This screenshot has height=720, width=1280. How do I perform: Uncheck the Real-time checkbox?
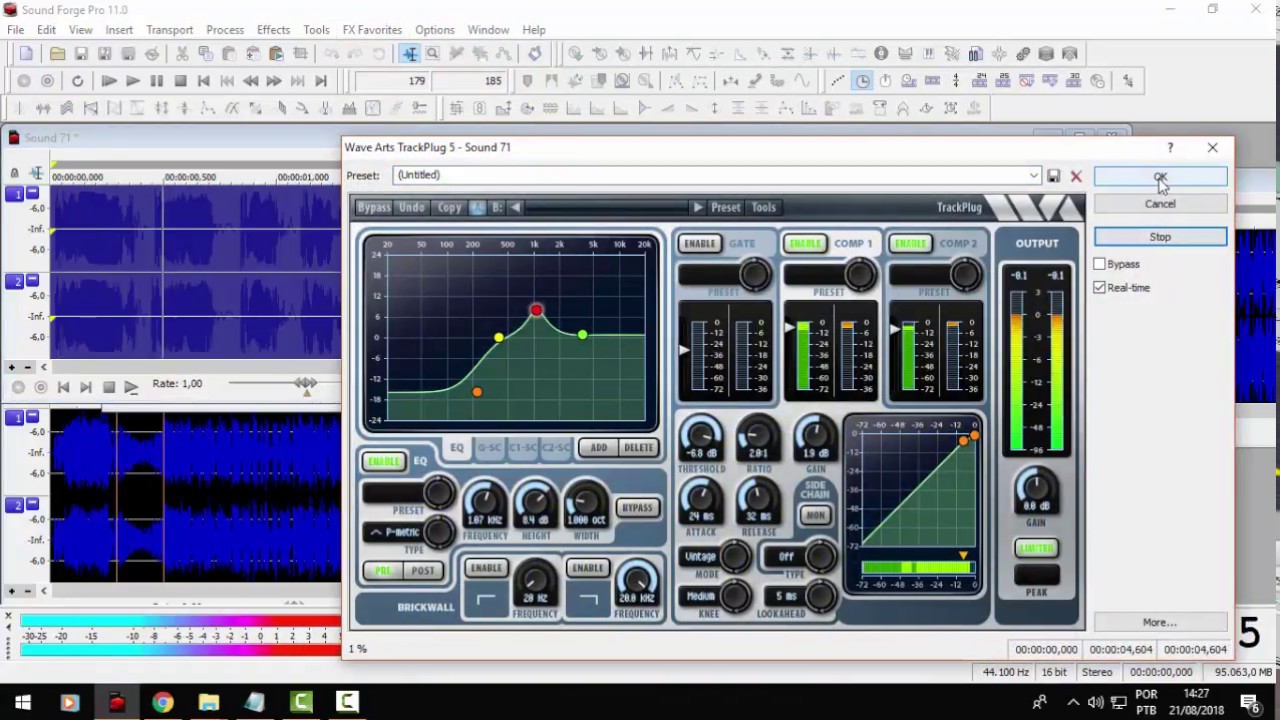[x=1099, y=288]
